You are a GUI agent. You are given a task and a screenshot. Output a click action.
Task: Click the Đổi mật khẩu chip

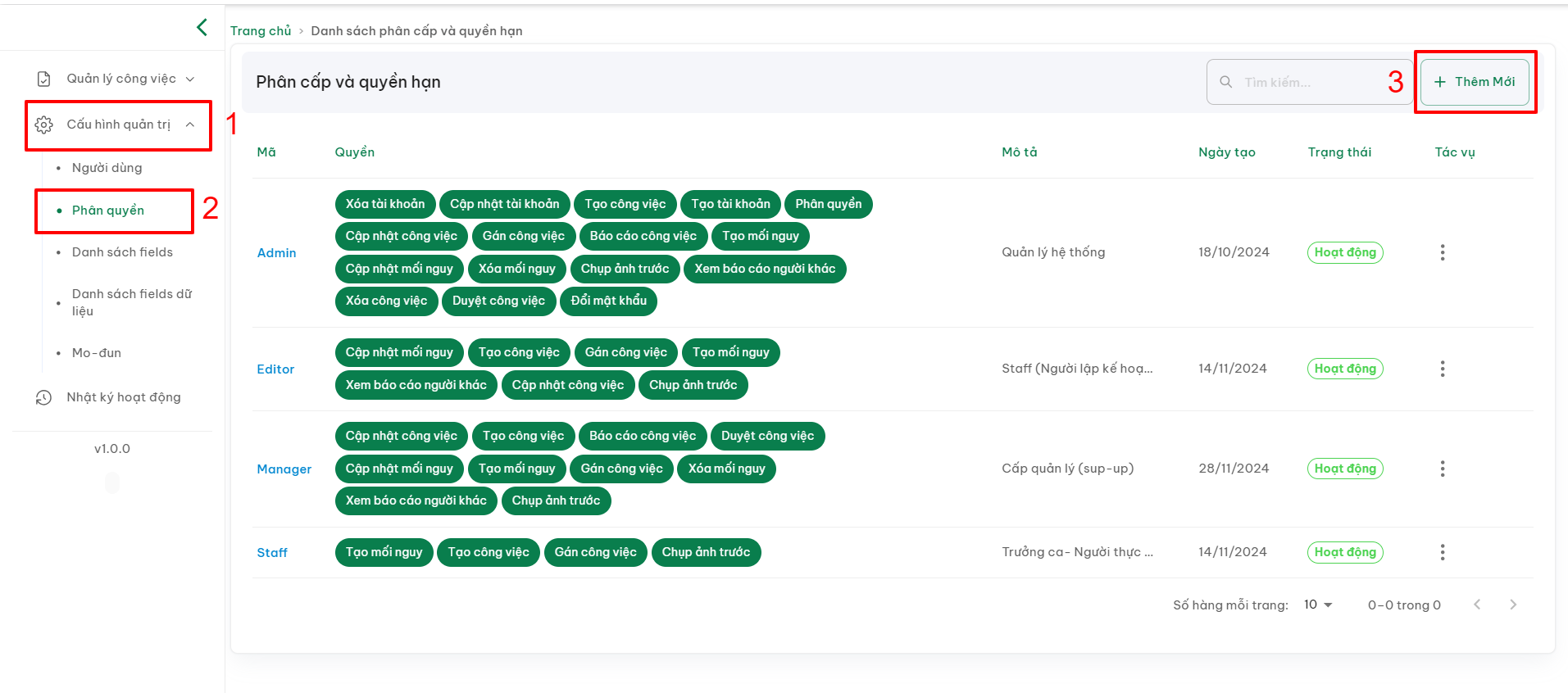(x=609, y=301)
